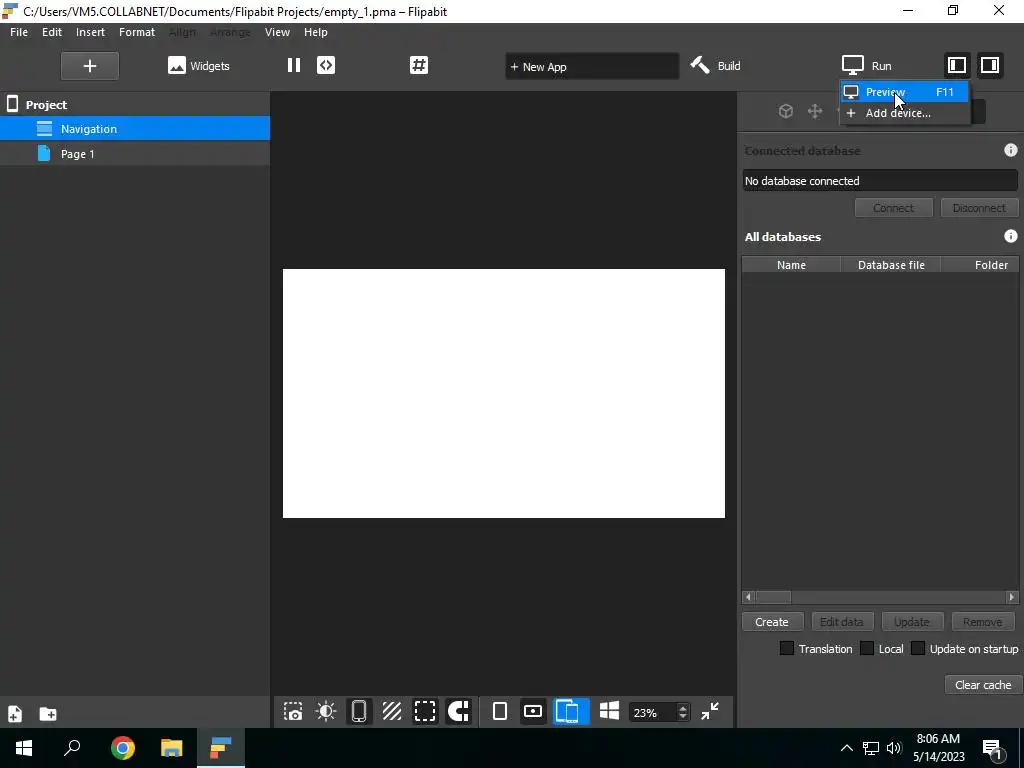Viewport: 1024px width, 768px height.
Task: Select the landscape orientation icon
Action: point(533,711)
